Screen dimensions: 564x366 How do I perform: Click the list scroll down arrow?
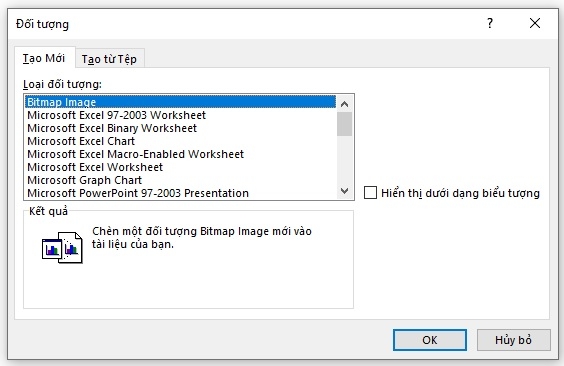click(345, 191)
